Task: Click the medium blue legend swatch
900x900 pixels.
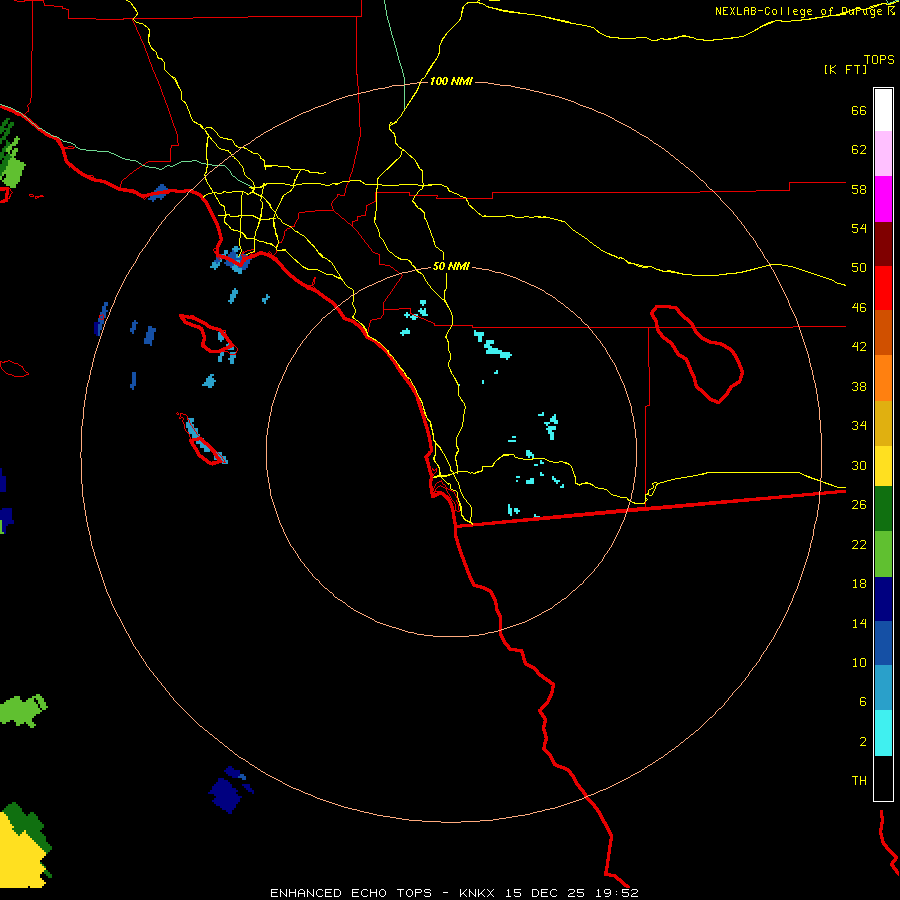Action: (883, 643)
